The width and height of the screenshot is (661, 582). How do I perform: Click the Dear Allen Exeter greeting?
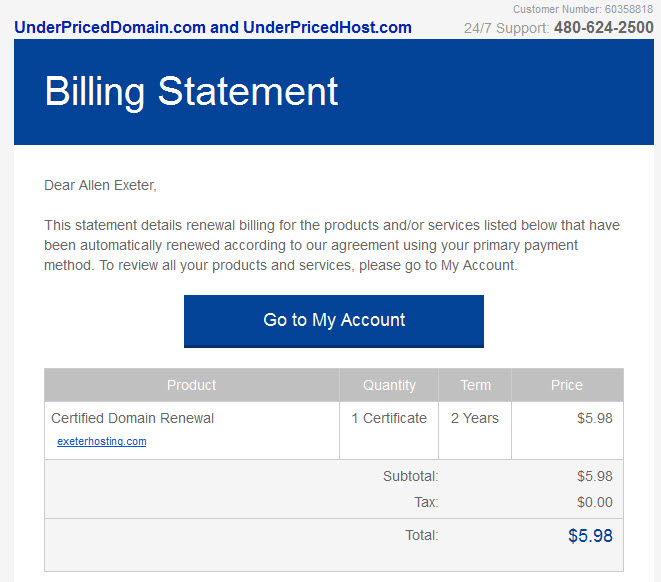(100, 185)
